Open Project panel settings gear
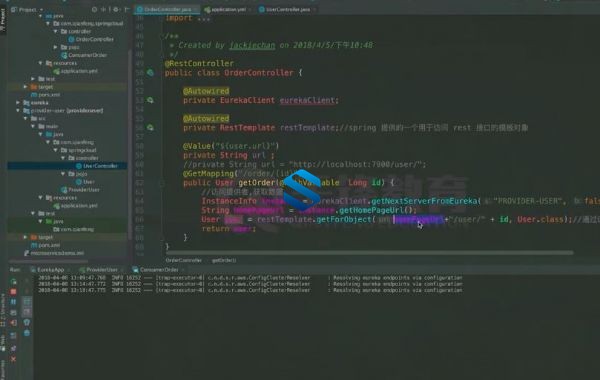Viewport: 600px width, 380px height. coord(116,10)
